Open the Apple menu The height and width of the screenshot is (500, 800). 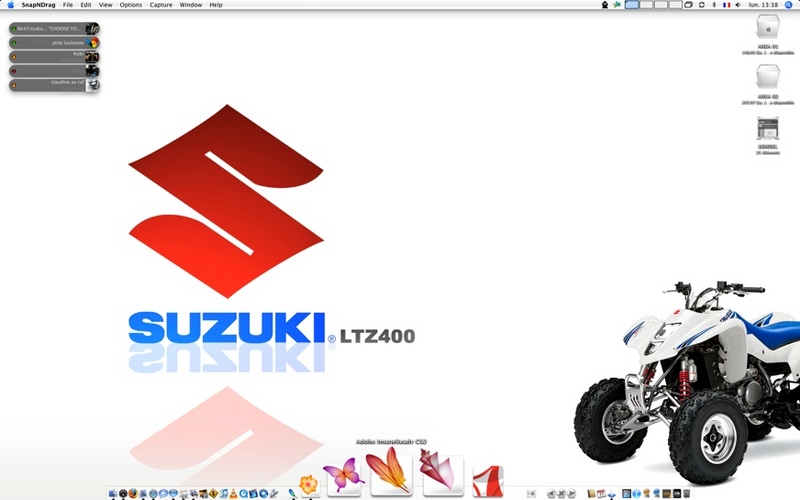(x=10, y=5)
